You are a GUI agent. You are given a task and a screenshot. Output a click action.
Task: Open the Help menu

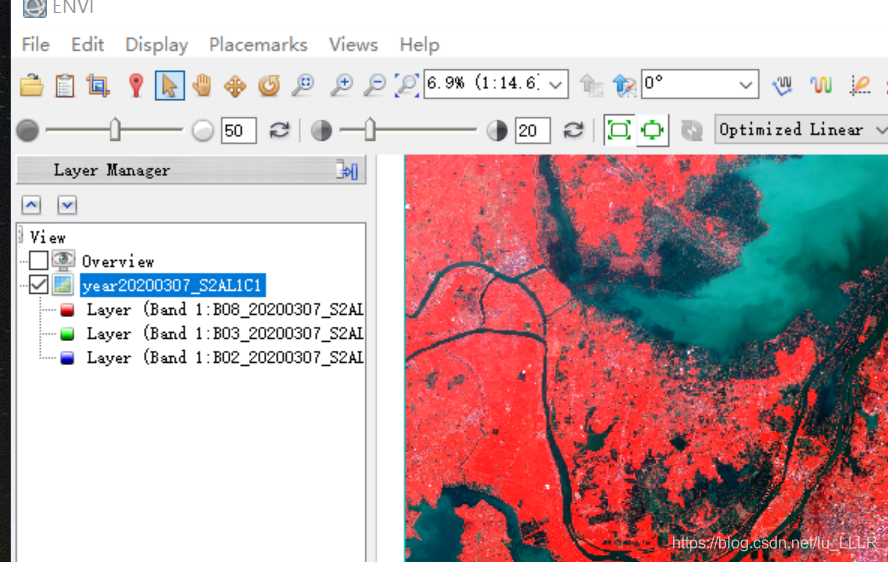click(x=419, y=45)
